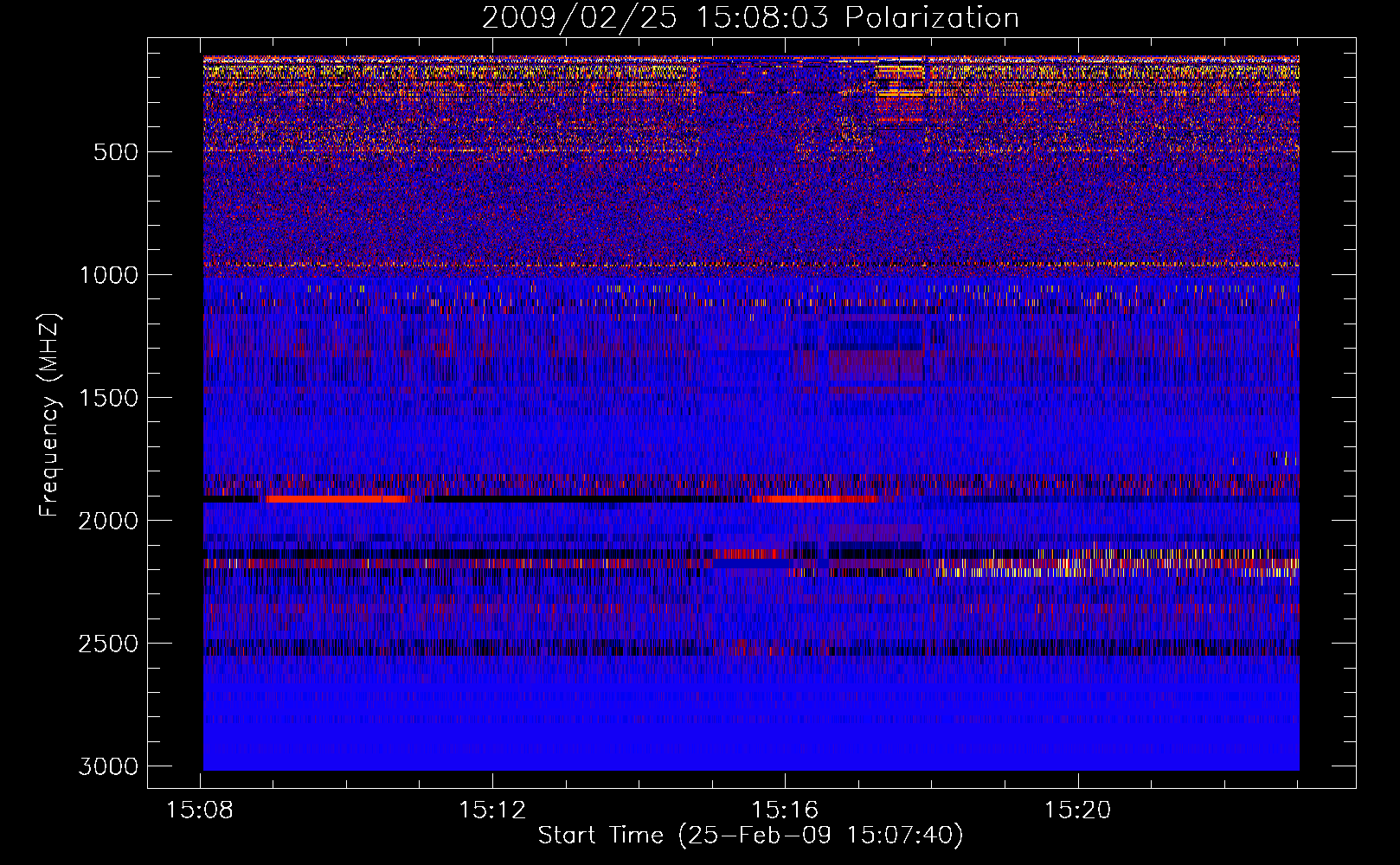Click the 1500 frequency tick label

pos(108,398)
